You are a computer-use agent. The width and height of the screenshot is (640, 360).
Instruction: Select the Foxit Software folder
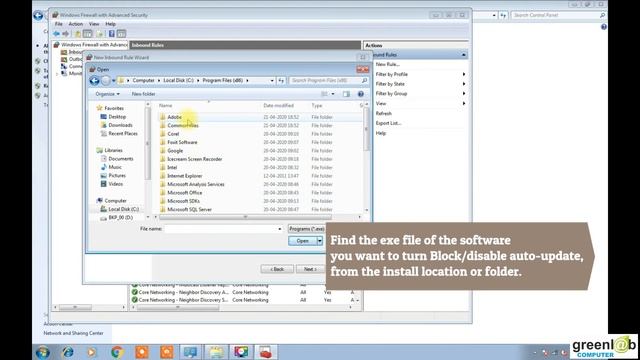point(182,142)
